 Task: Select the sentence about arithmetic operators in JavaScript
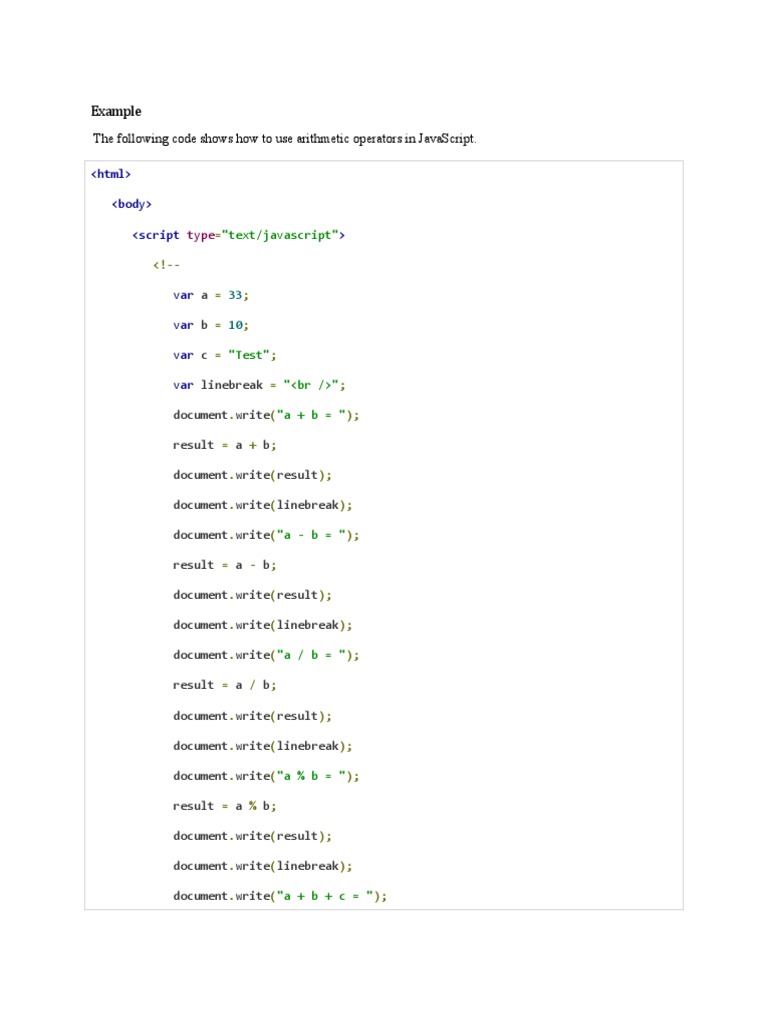coord(285,138)
